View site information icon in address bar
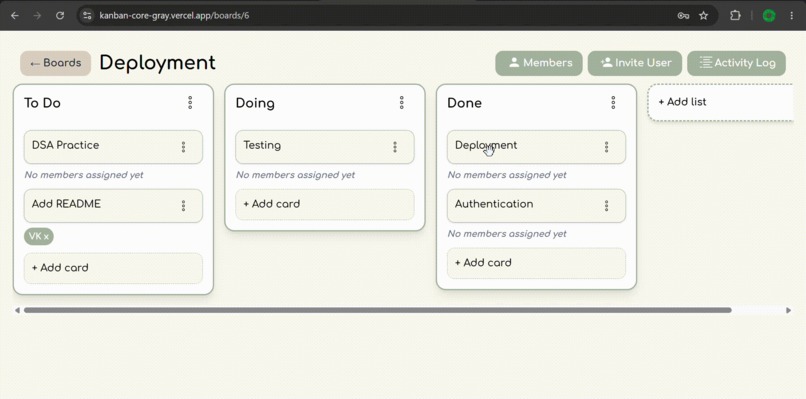 (x=87, y=15)
